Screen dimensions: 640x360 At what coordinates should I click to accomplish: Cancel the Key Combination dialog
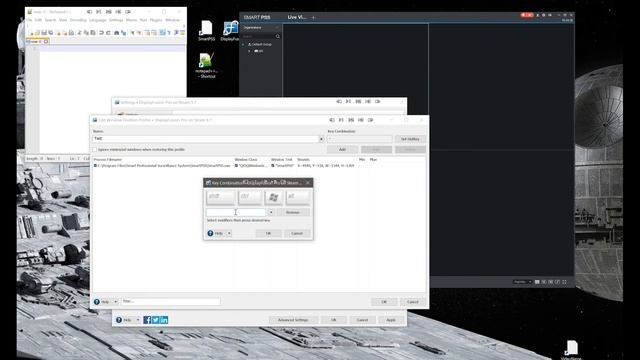click(x=297, y=233)
